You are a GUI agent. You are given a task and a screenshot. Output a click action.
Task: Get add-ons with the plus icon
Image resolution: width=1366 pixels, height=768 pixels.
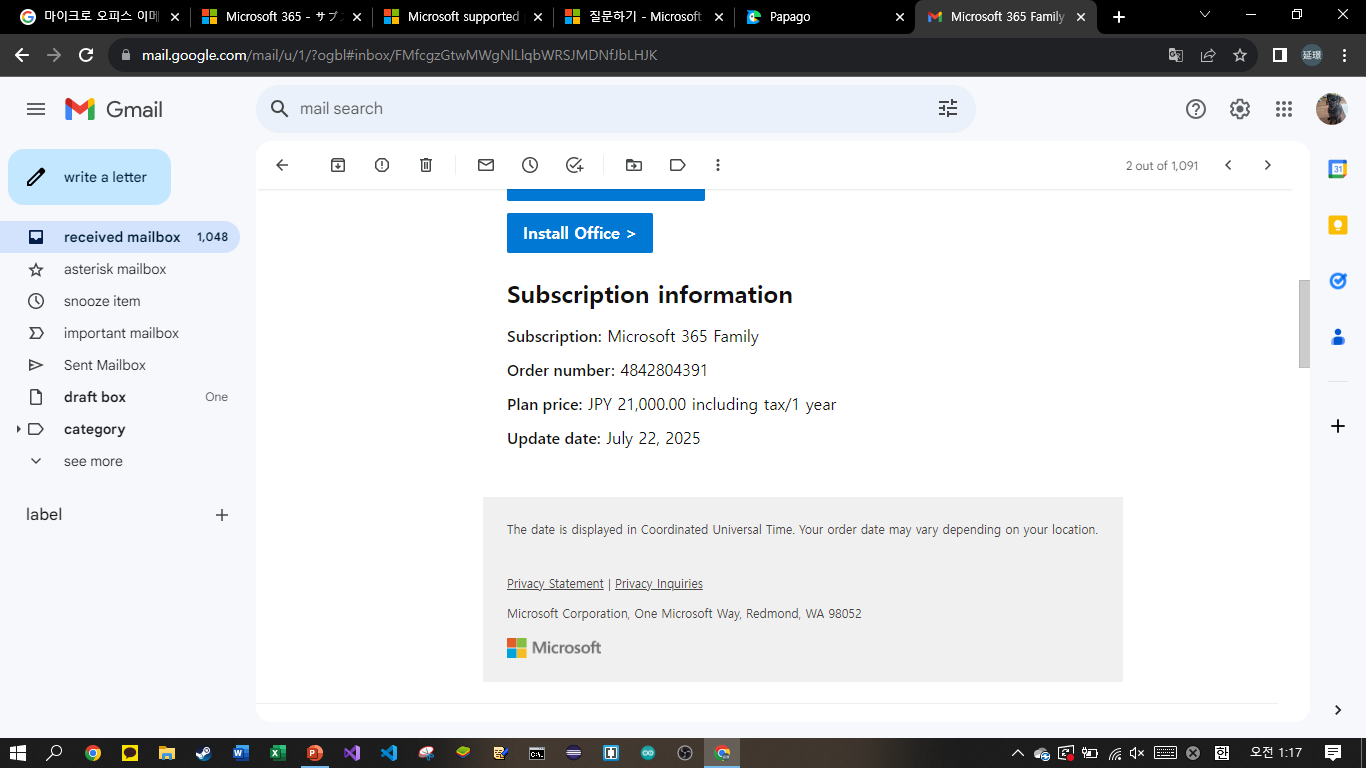(1338, 426)
